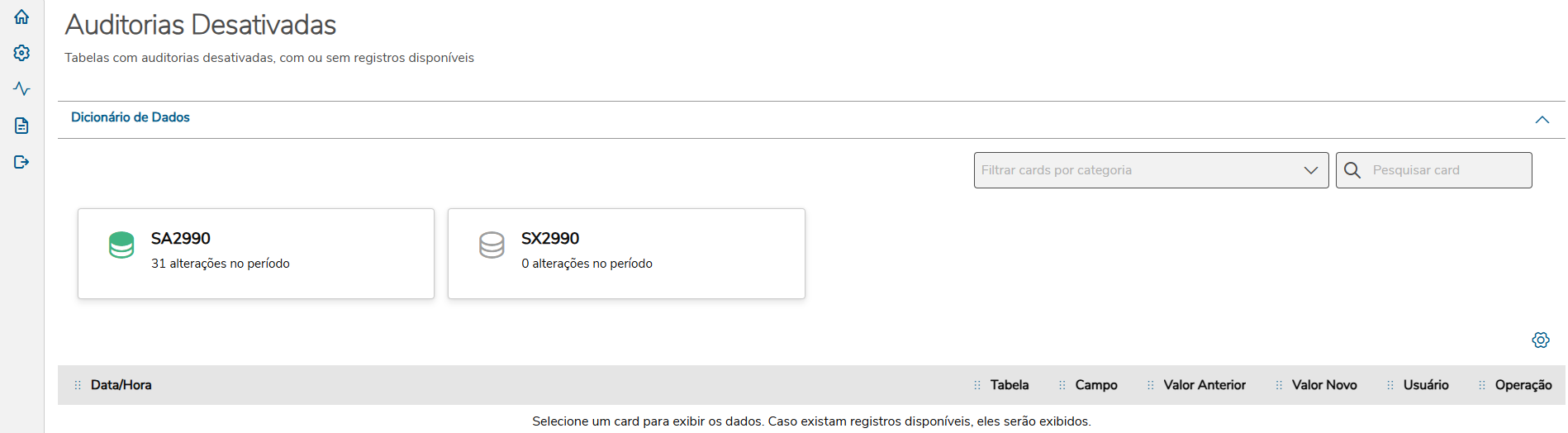
Task: Click the gray SX2990 database icon
Action: click(x=492, y=245)
